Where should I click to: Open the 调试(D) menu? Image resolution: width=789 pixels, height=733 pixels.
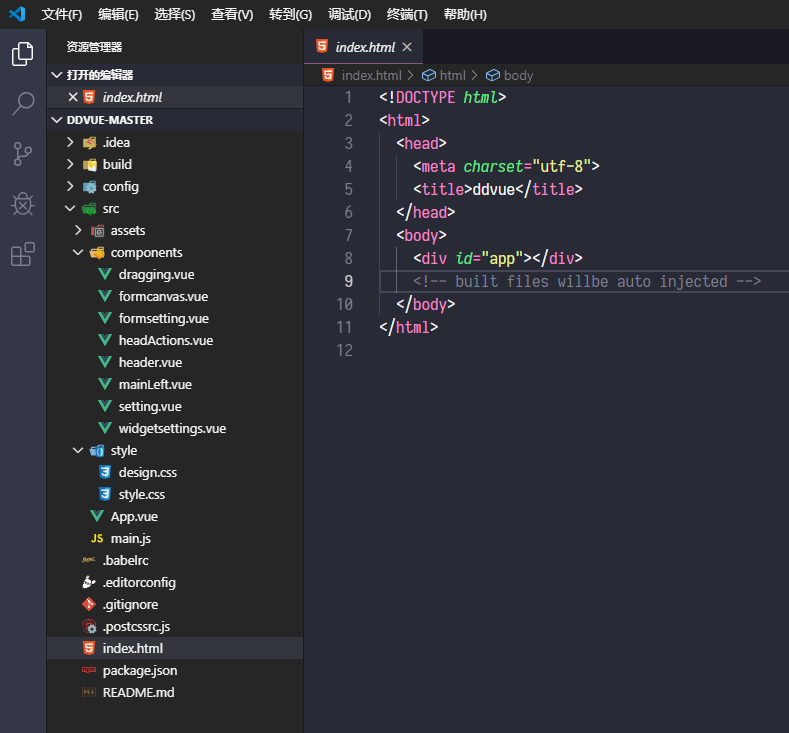pos(350,15)
